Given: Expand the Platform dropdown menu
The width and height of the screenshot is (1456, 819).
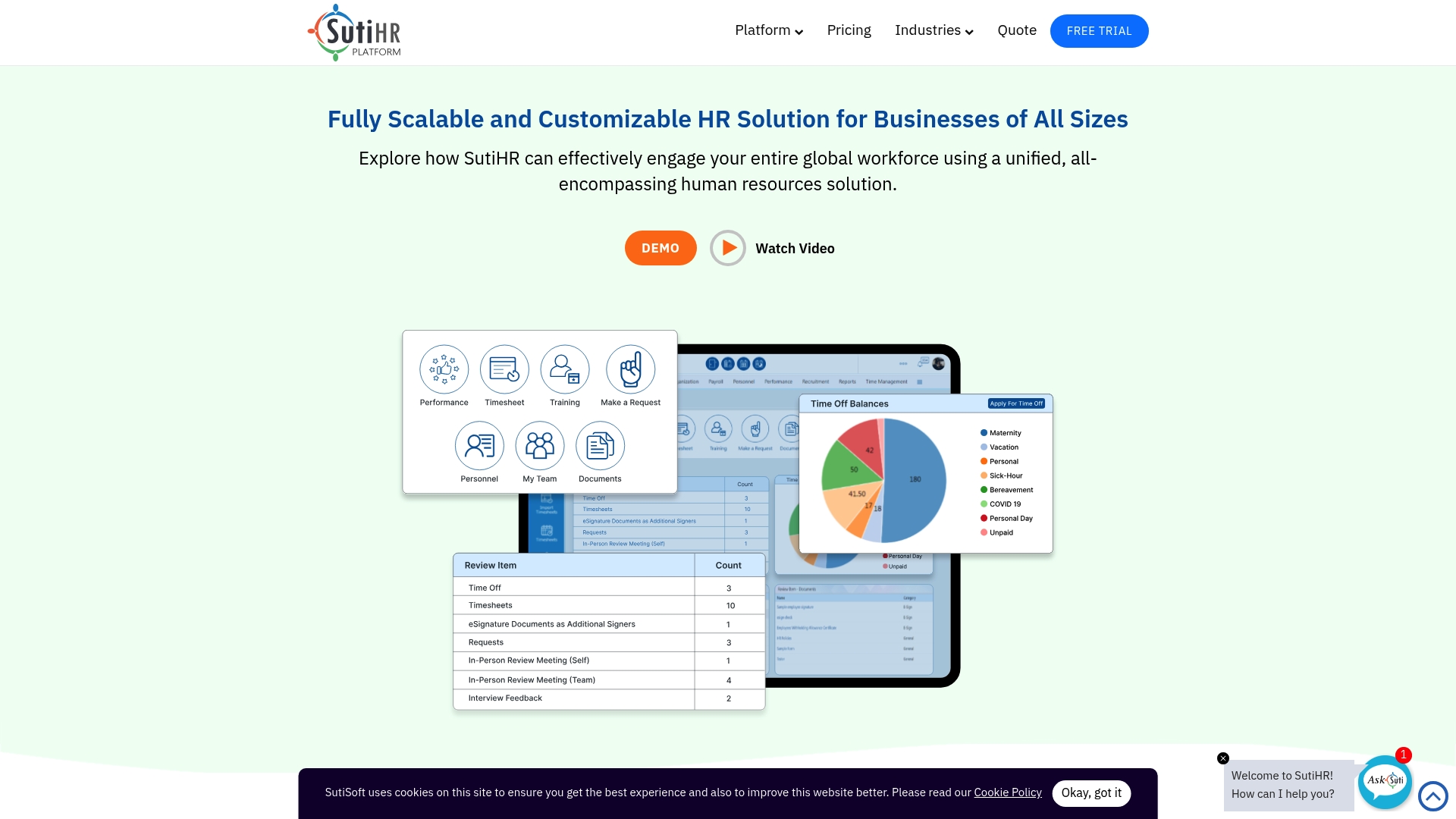Looking at the screenshot, I should (768, 30).
